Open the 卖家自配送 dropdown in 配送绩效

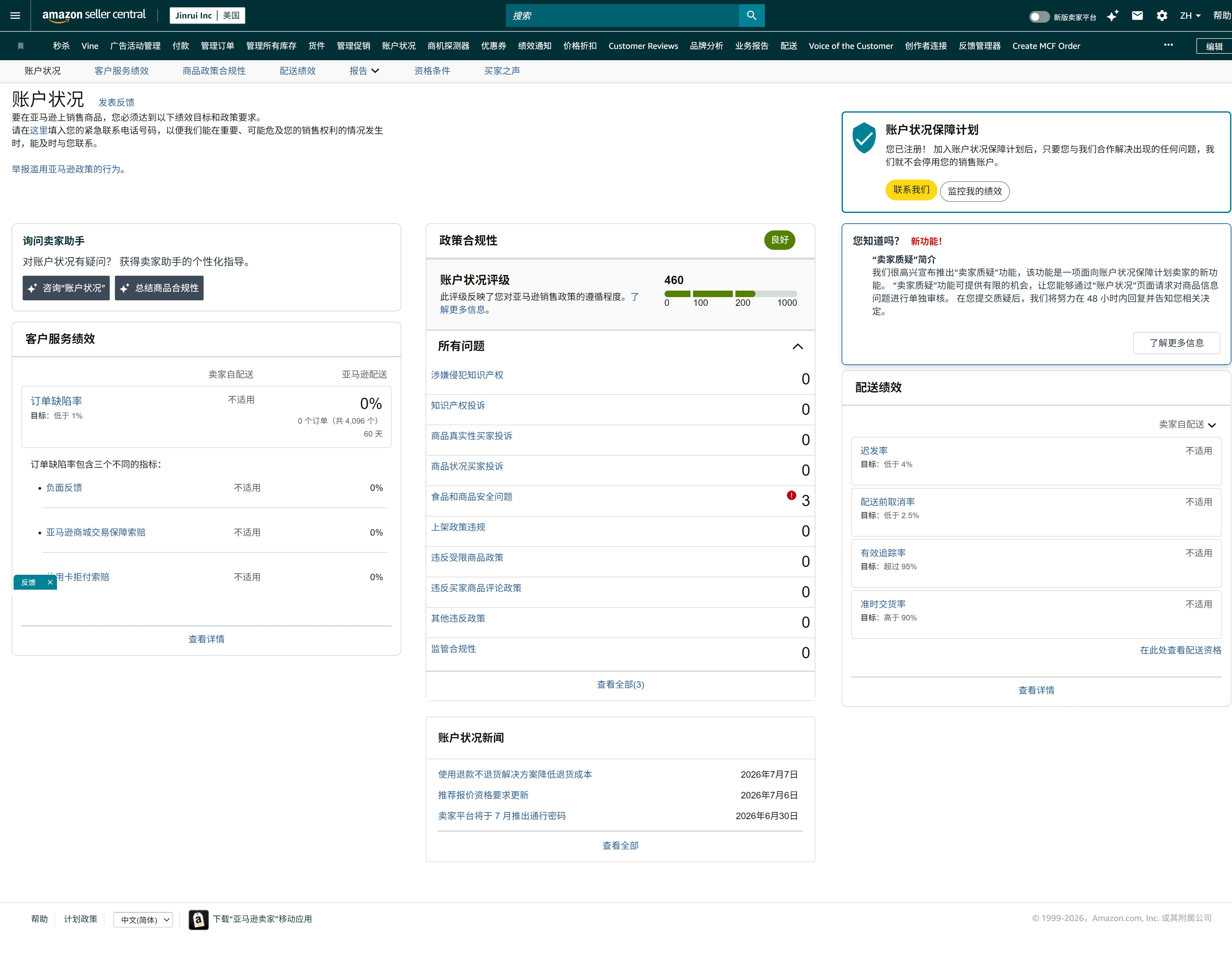pos(1187,424)
